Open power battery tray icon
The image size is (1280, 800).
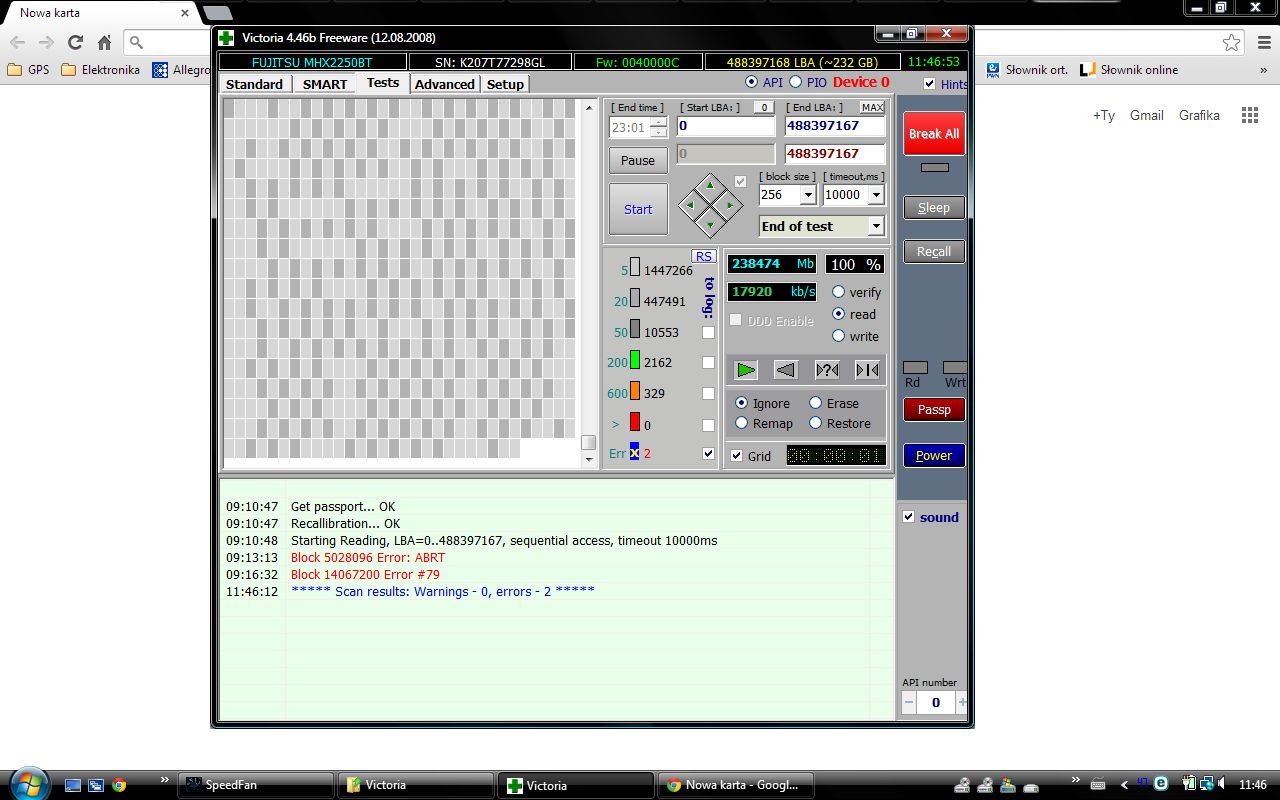point(1189,784)
